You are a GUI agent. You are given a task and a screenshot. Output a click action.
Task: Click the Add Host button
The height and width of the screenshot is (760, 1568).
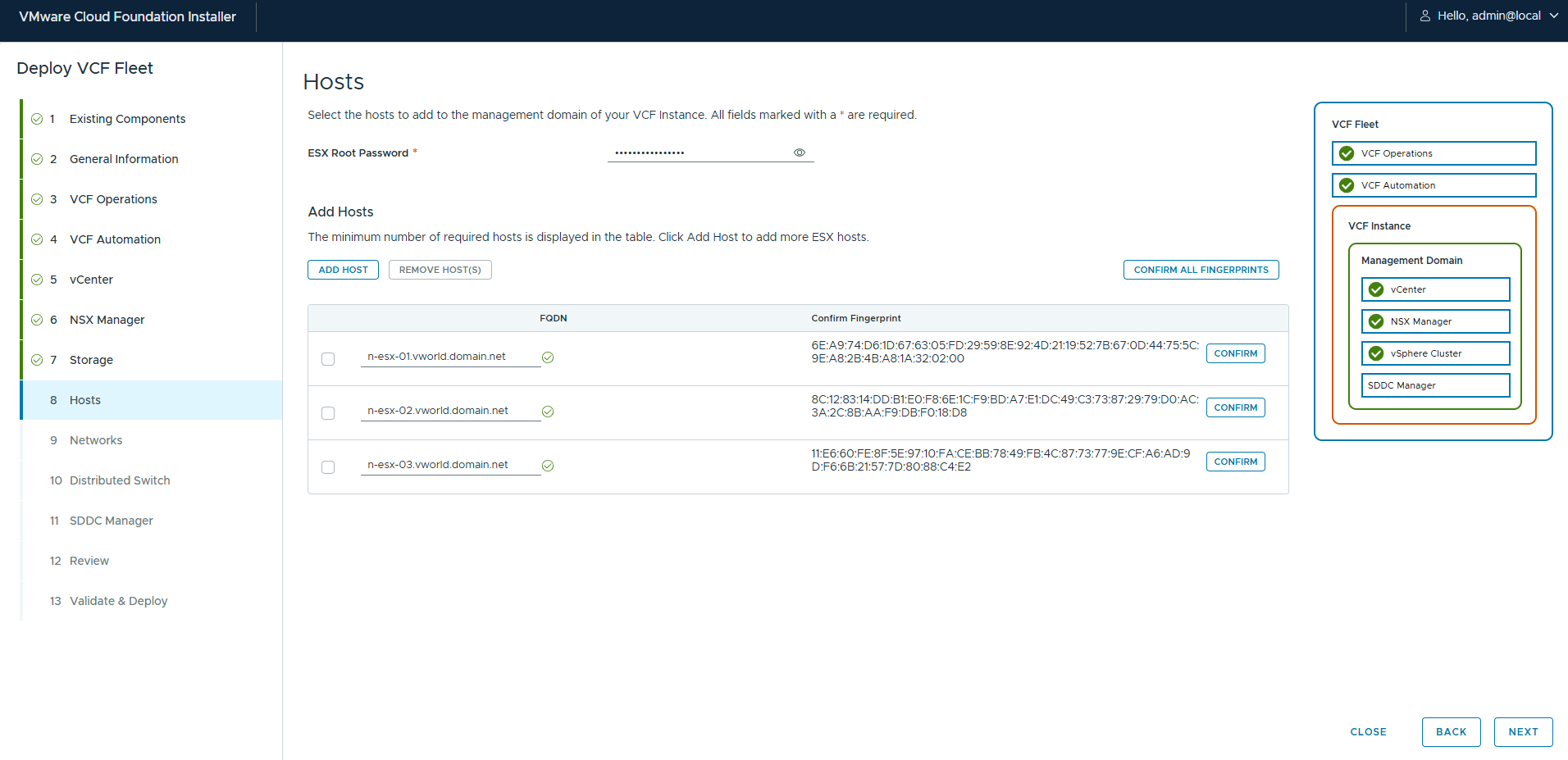coord(343,270)
